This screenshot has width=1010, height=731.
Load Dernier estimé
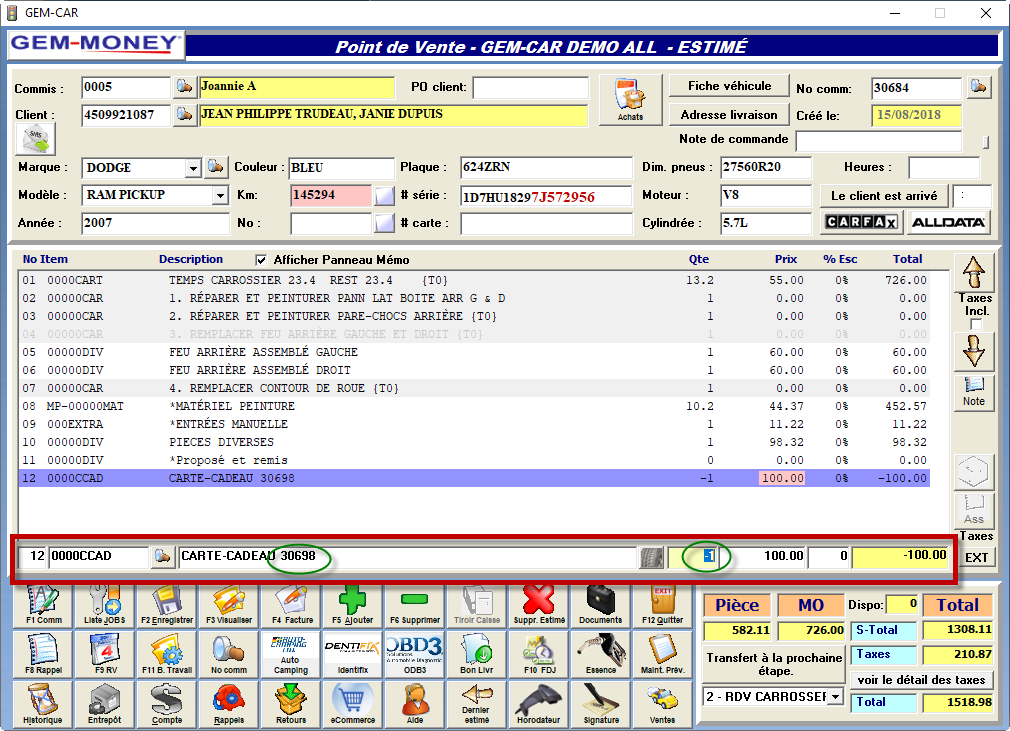coord(477,703)
